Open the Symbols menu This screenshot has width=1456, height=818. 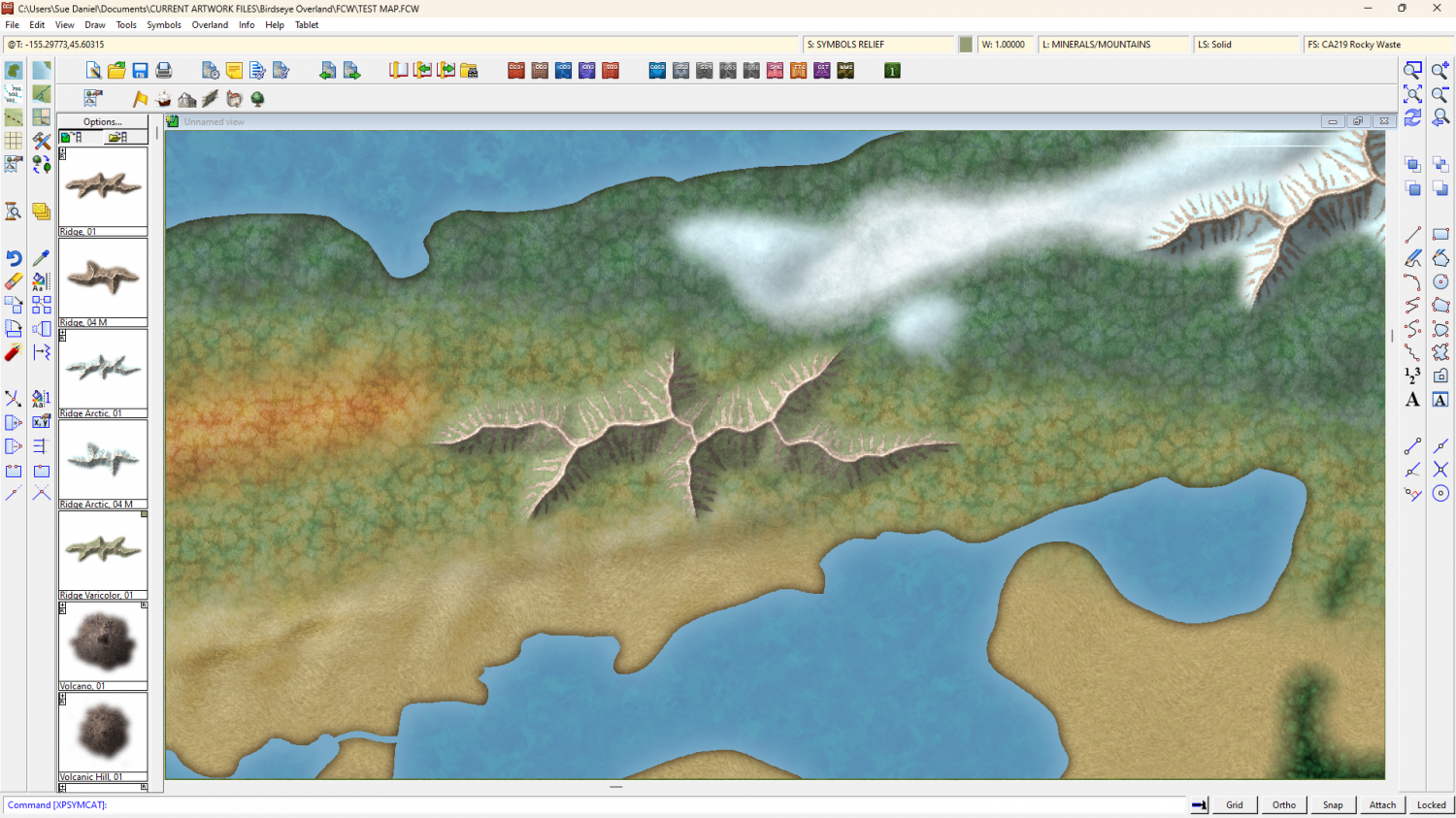pyautogui.click(x=164, y=25)
